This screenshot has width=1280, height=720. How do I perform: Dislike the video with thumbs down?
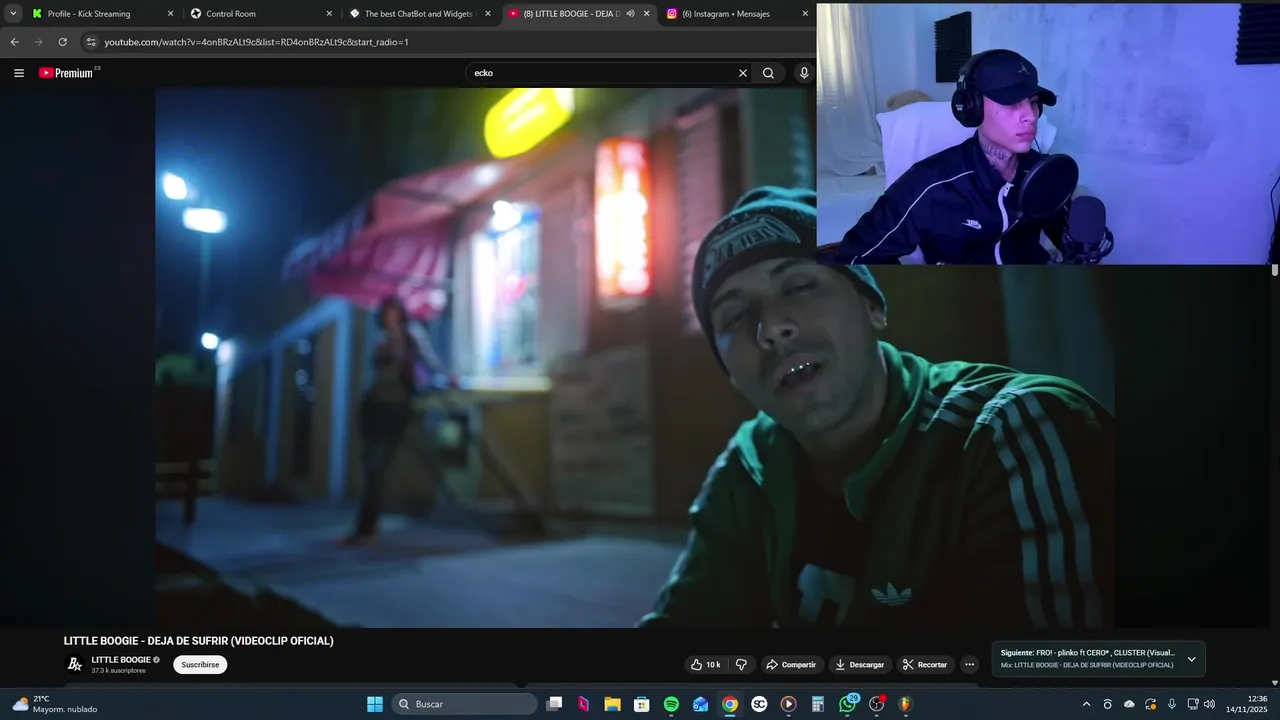741,664
